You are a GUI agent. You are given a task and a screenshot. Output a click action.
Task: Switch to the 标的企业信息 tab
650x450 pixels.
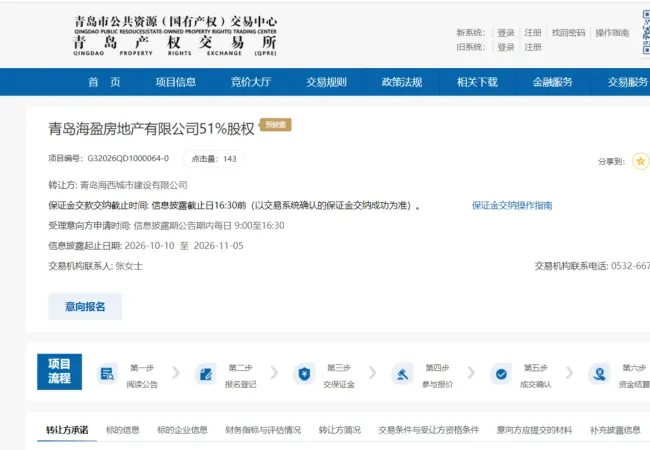[182, 430]
